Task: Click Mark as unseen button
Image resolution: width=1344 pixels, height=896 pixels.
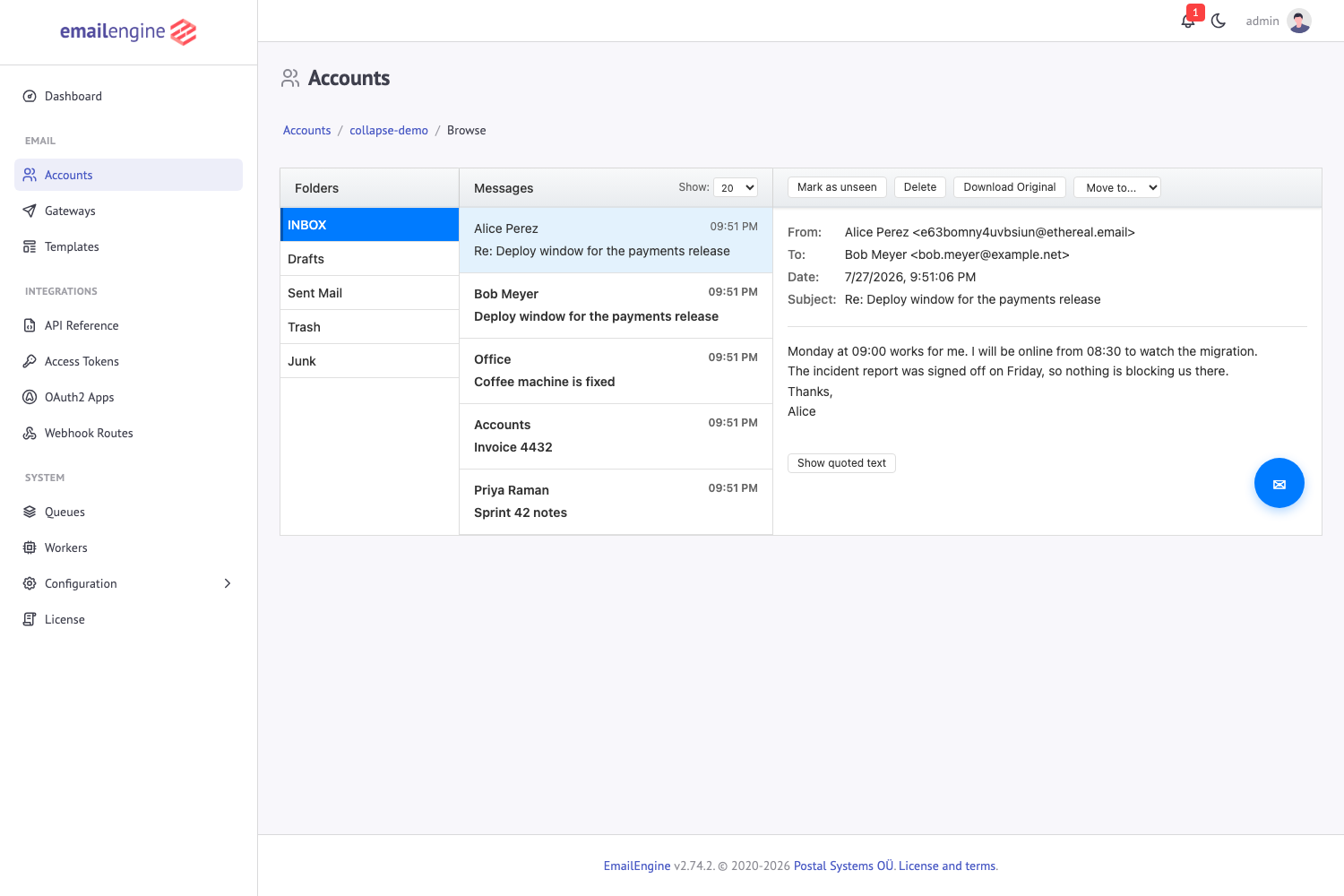Action: 837,187
